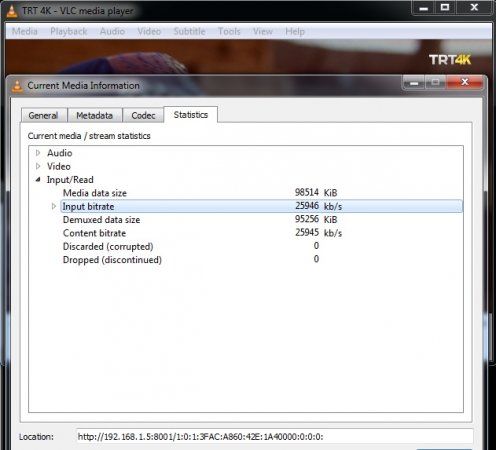Switch to the Metadata tab

tap(94, 115)
